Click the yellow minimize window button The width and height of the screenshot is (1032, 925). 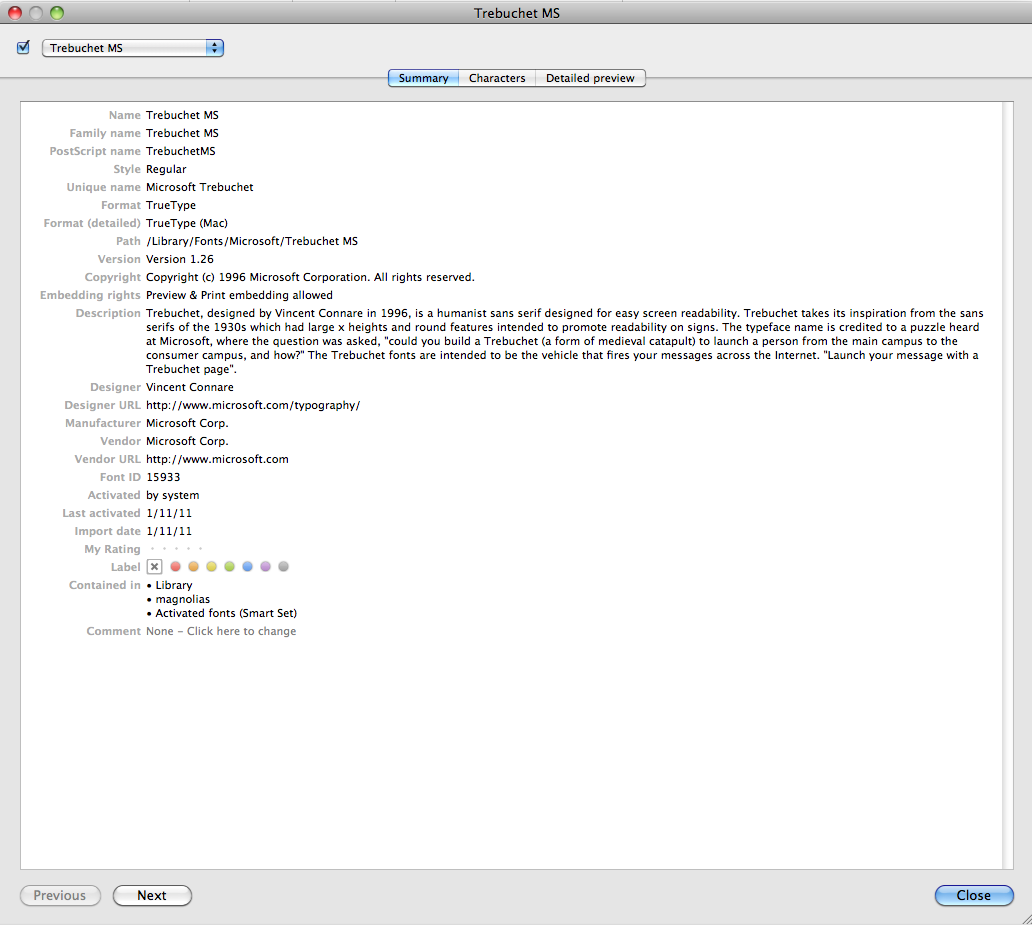(36, 13)
